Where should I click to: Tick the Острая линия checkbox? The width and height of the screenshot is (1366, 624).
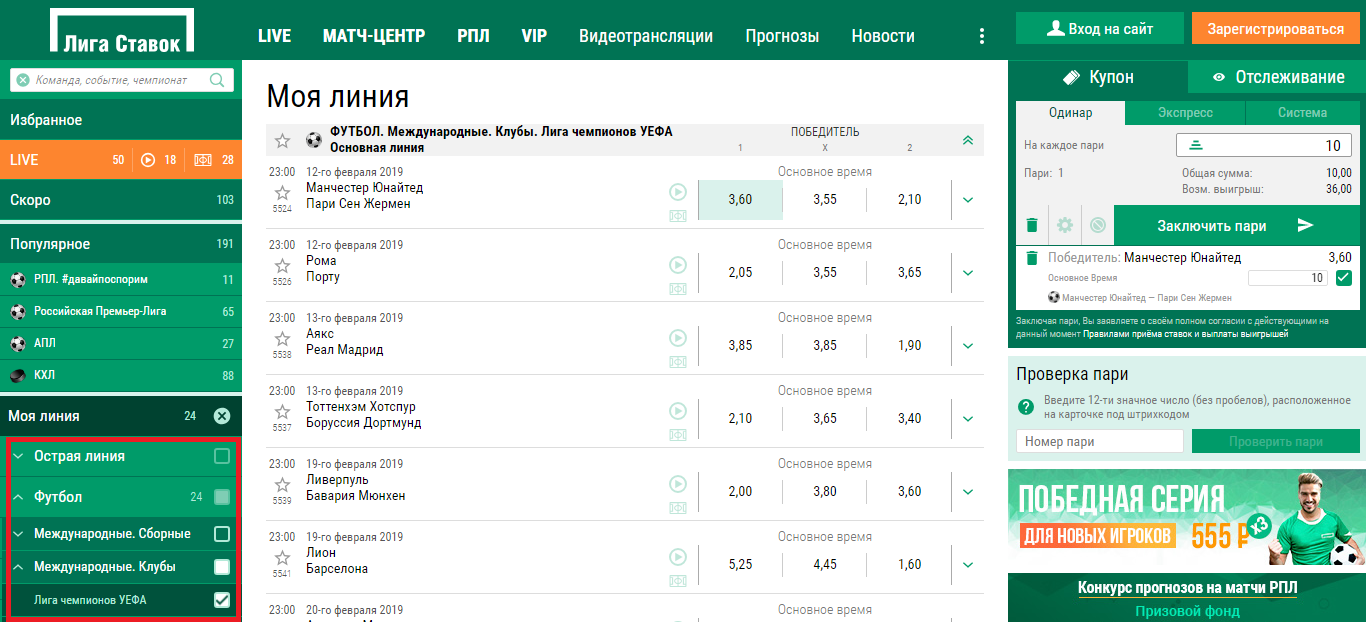[222, 456]
